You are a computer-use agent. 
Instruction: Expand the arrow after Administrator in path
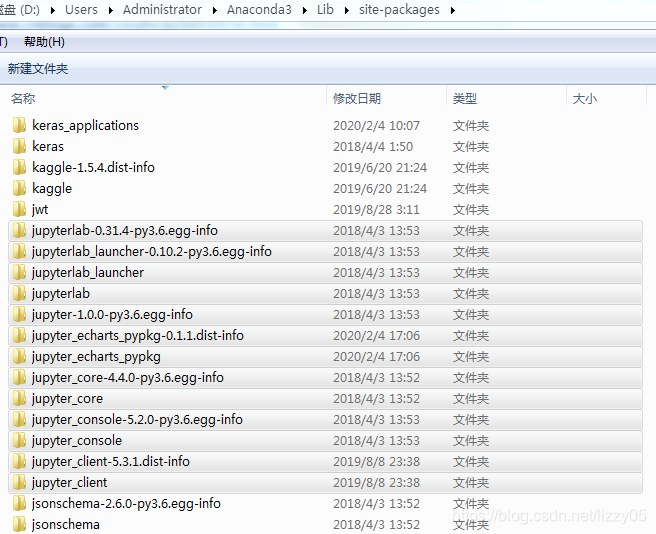click(214, 10)
